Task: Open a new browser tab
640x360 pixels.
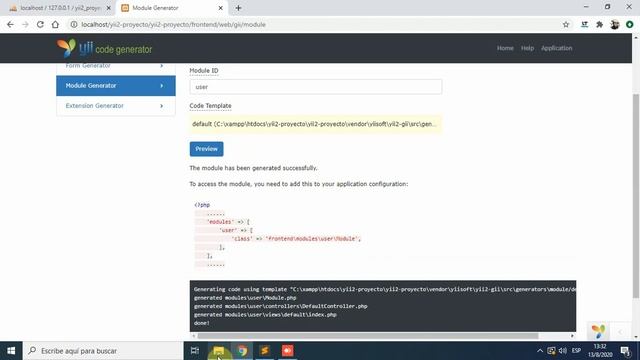Action: (x=238, y=8)
